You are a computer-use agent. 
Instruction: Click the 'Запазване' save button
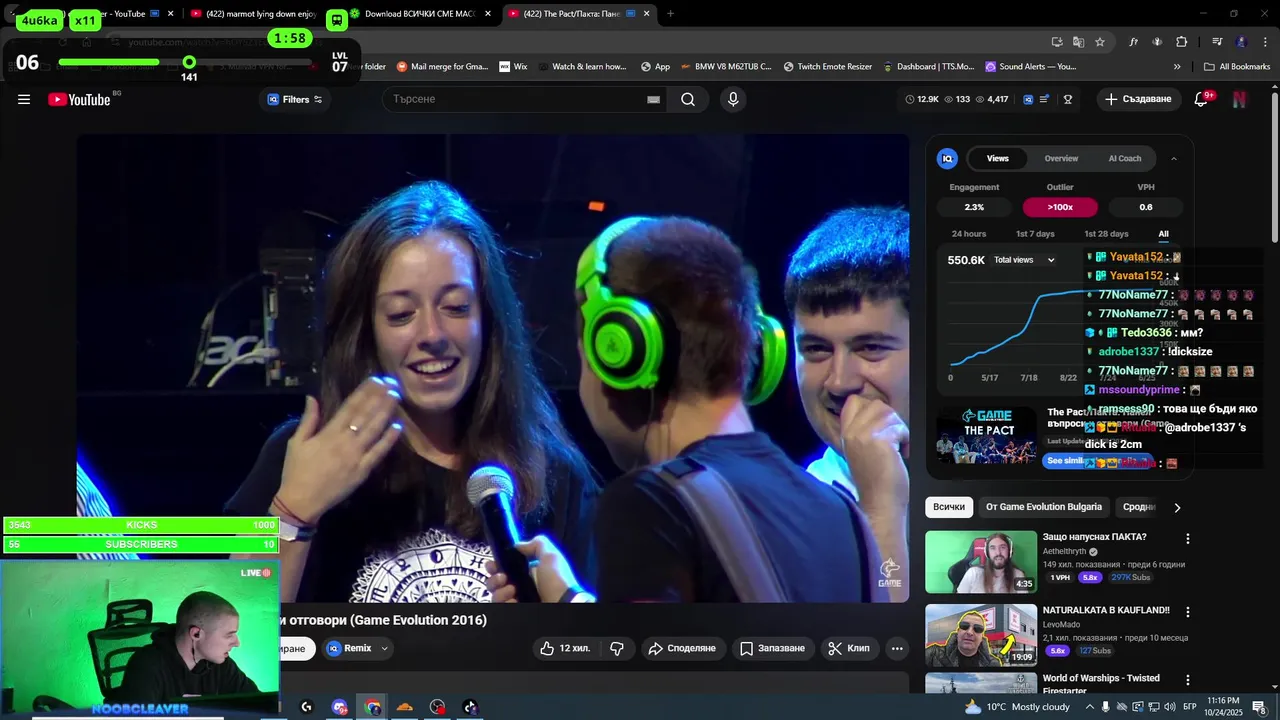[x=772, y=648]
